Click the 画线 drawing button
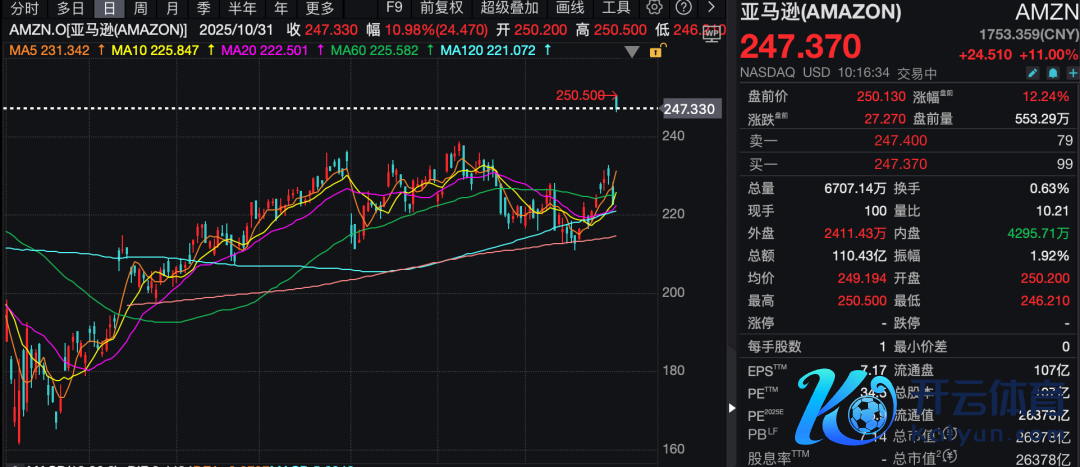This screenshot has height=467, width=1080. (x=569, y=8)
